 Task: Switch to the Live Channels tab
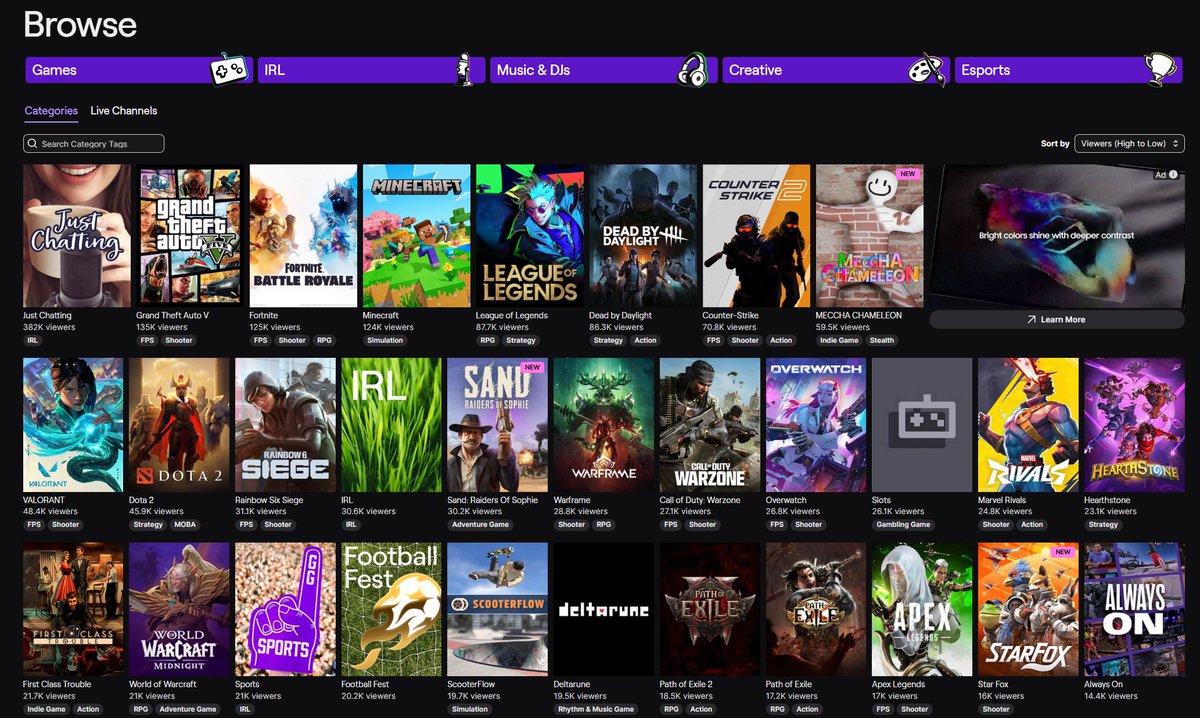click(124, 111)
